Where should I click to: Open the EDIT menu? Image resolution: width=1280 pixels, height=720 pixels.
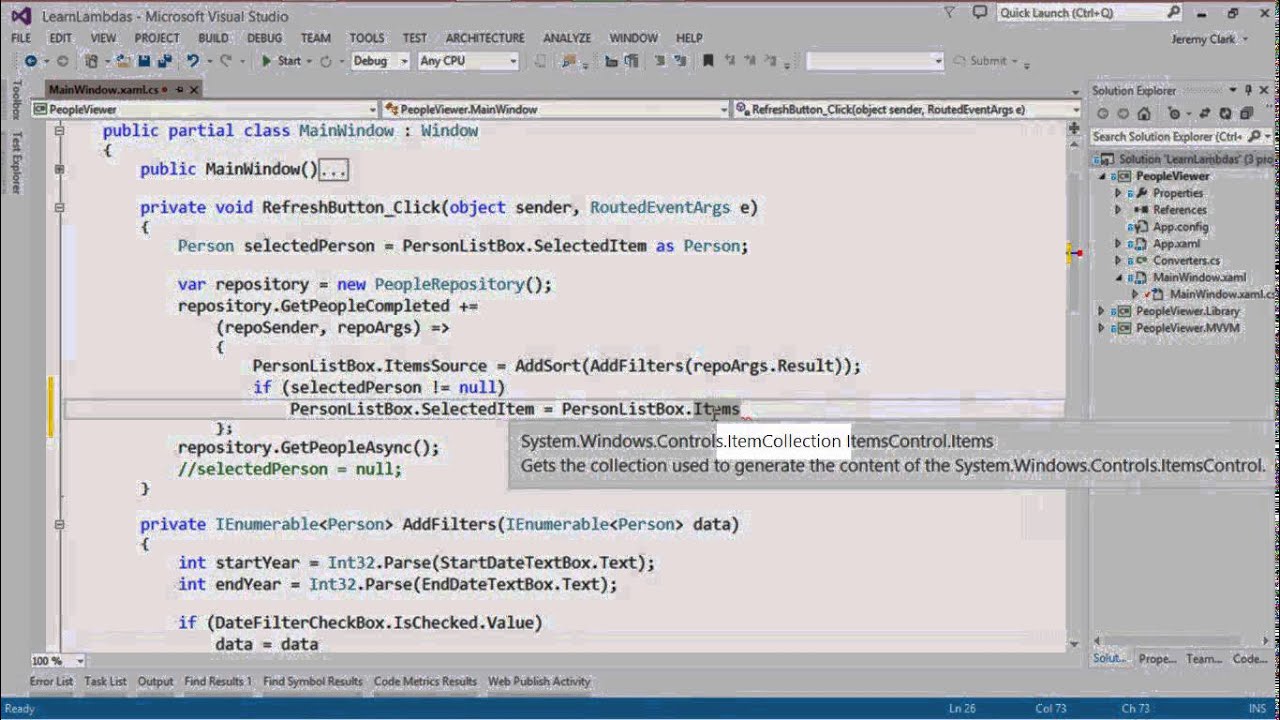point(60,38)
